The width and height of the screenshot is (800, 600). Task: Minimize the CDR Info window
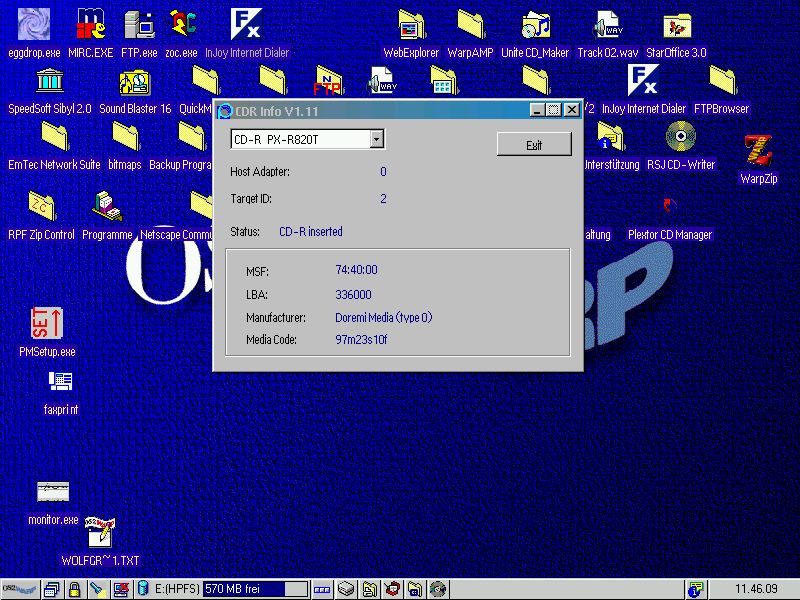536,110
